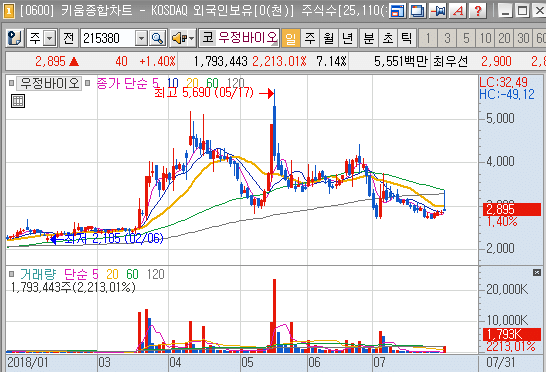Switch to the 초 second chart tab
546x372 pixels.
388,38
